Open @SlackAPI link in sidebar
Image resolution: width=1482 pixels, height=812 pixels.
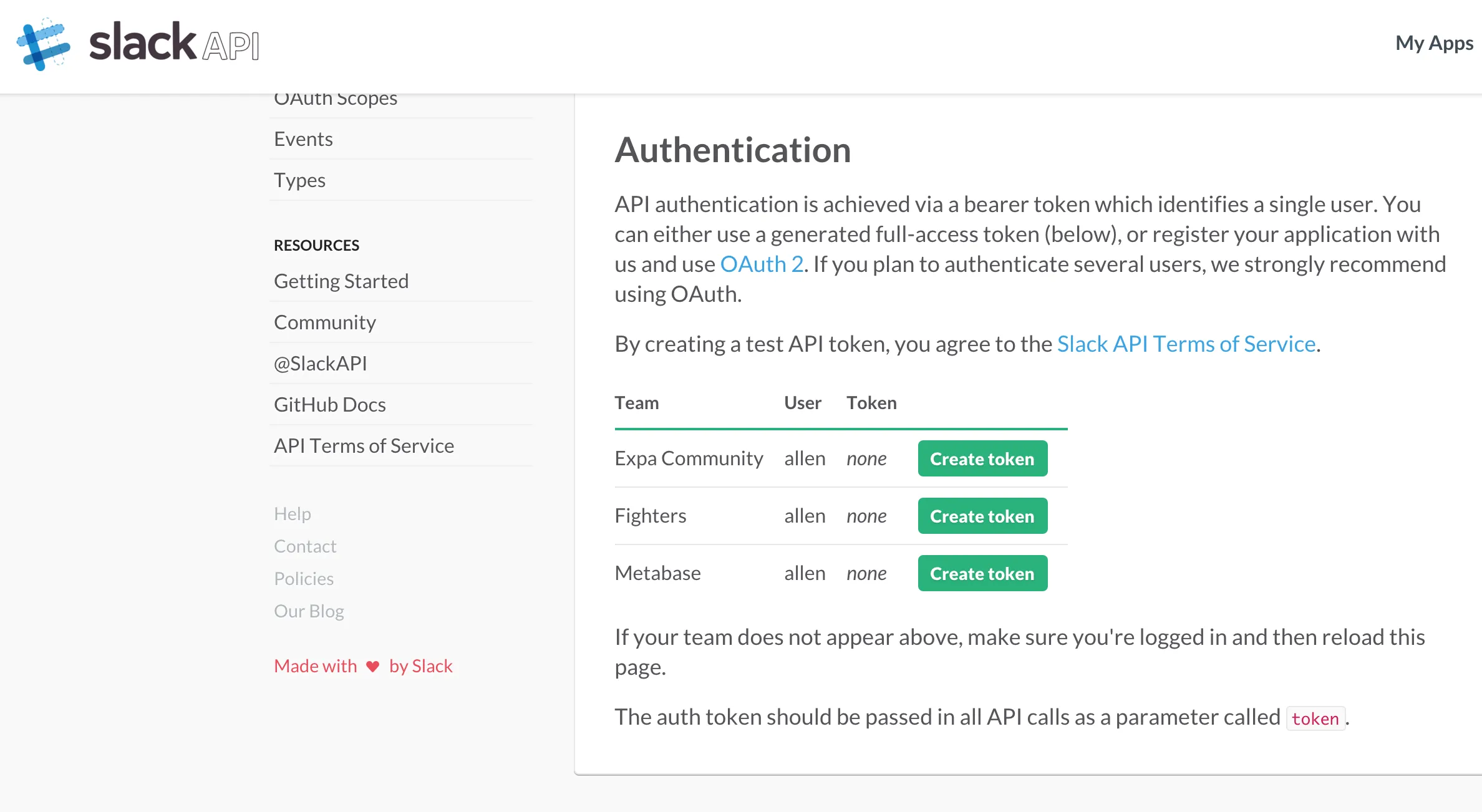pos(321,363)
